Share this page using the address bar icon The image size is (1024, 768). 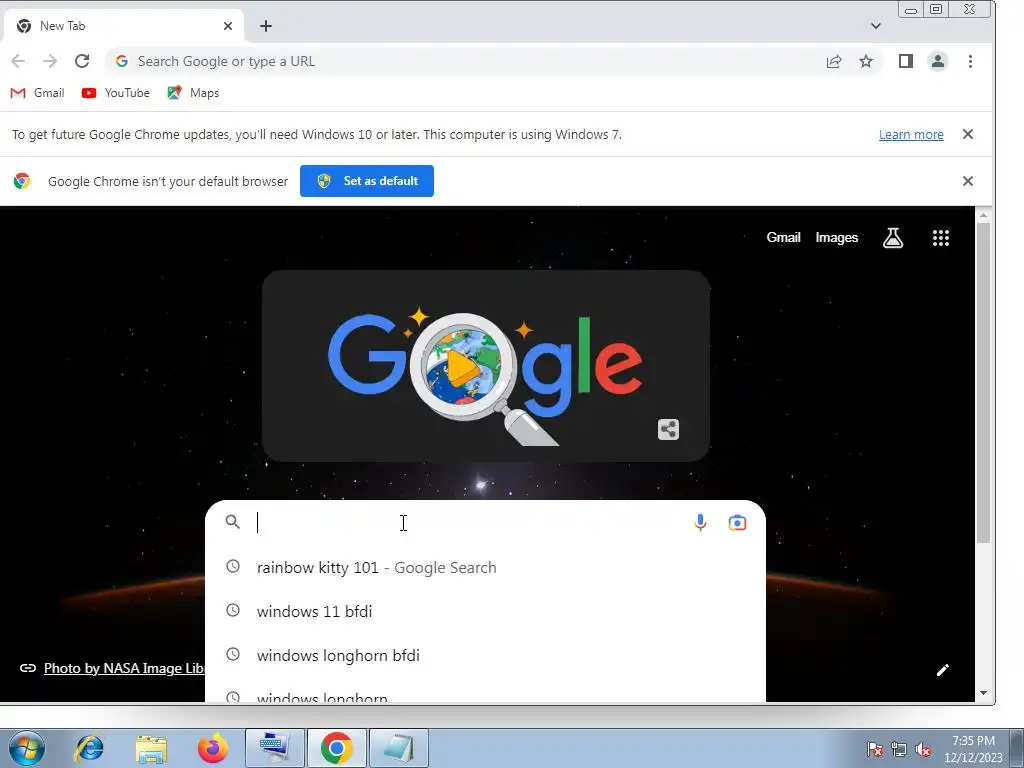tap(834, 61)
